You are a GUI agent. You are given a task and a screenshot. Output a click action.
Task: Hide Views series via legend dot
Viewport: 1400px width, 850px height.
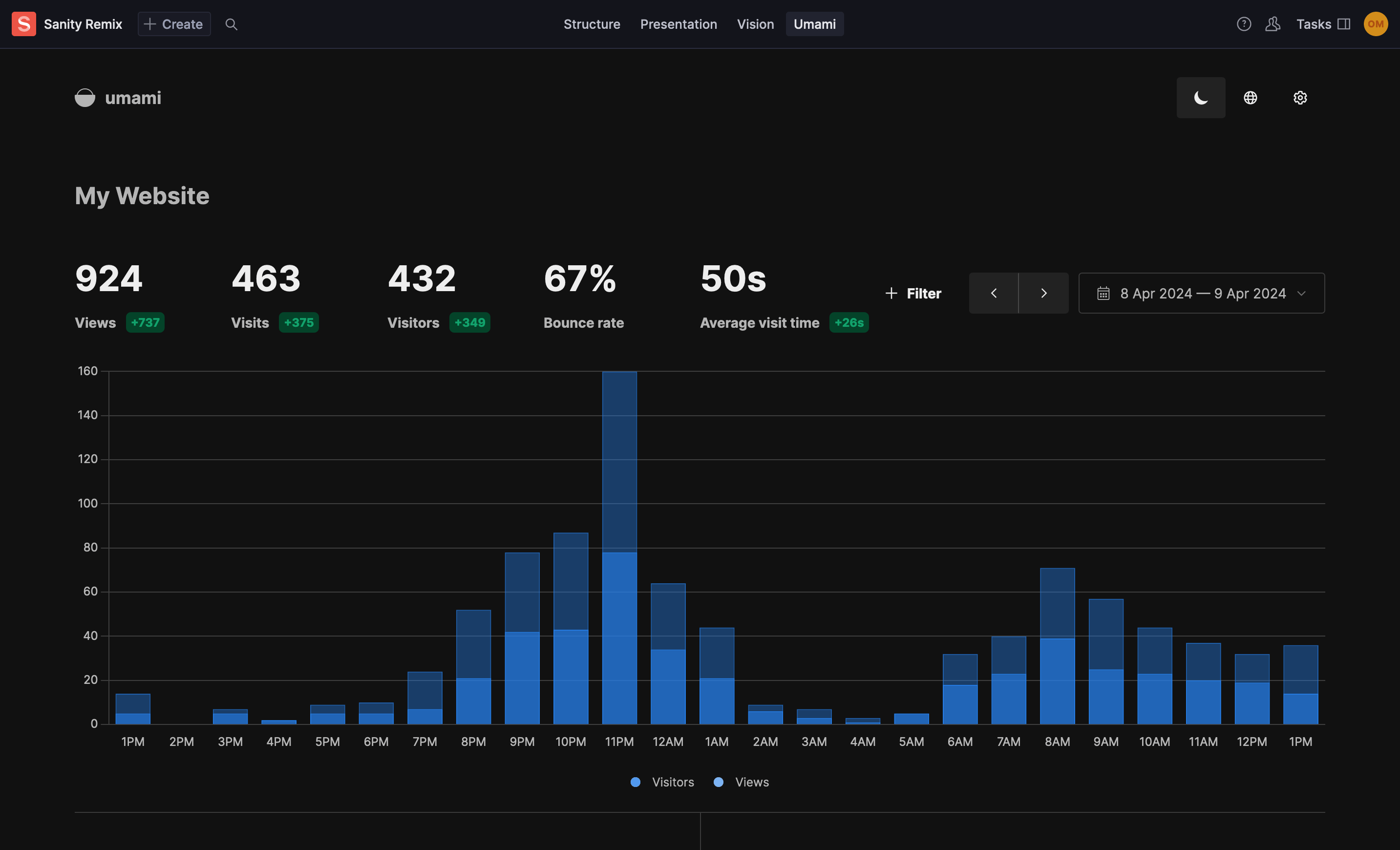click(x=719, y=782)
